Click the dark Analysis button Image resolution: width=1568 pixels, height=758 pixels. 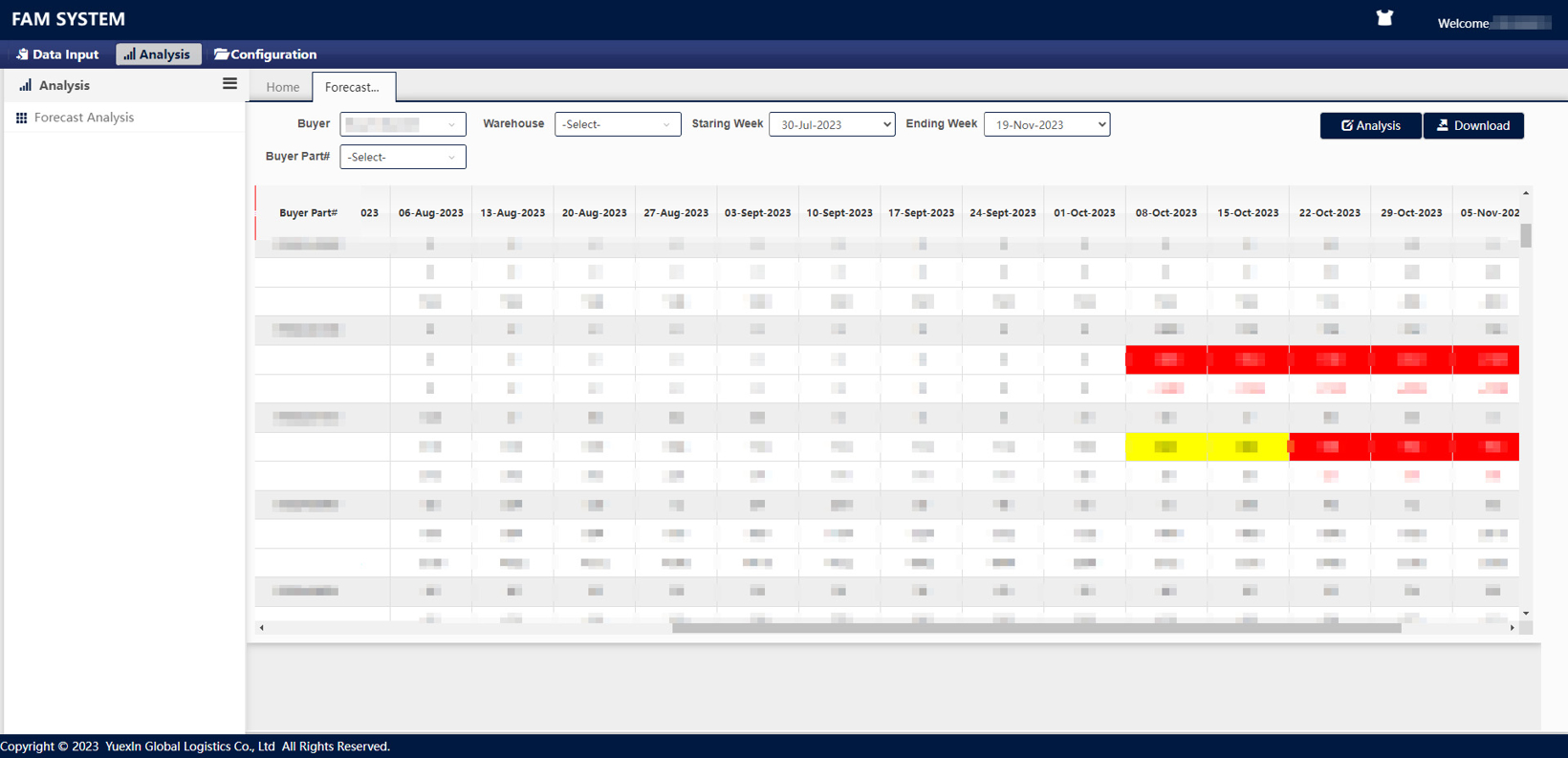coord(1370,125)
